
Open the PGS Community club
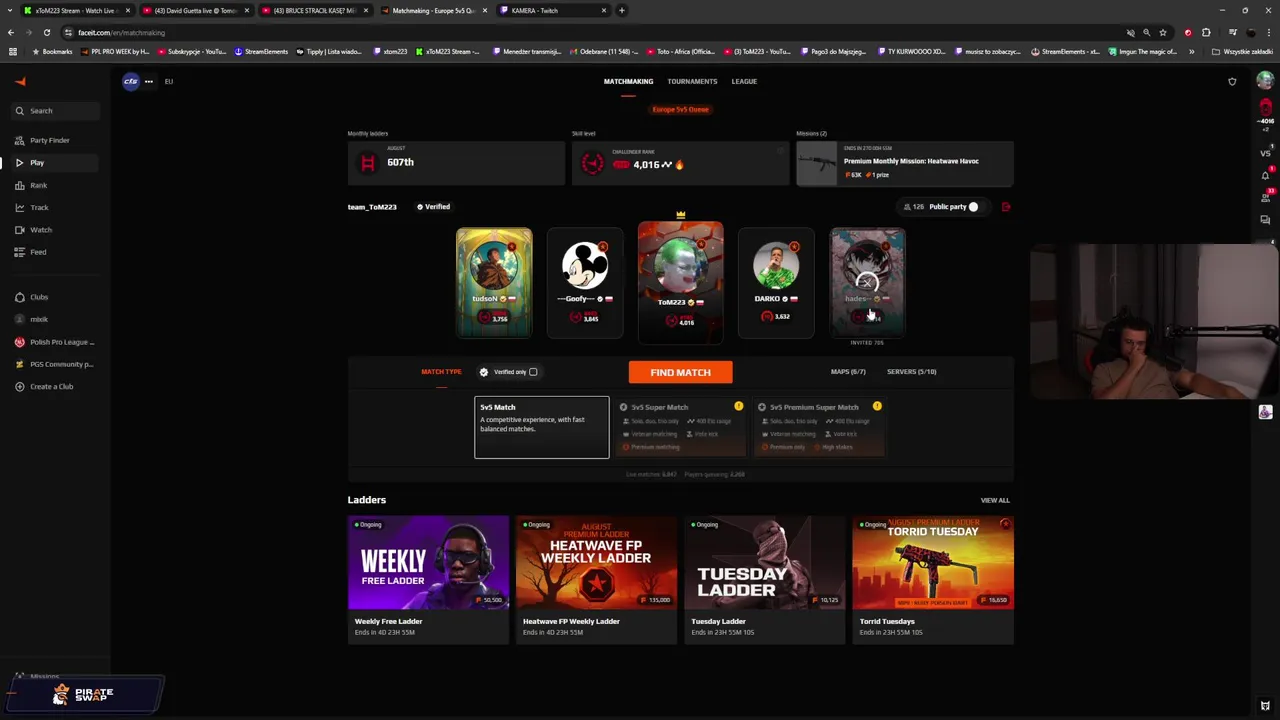point(55,364)
